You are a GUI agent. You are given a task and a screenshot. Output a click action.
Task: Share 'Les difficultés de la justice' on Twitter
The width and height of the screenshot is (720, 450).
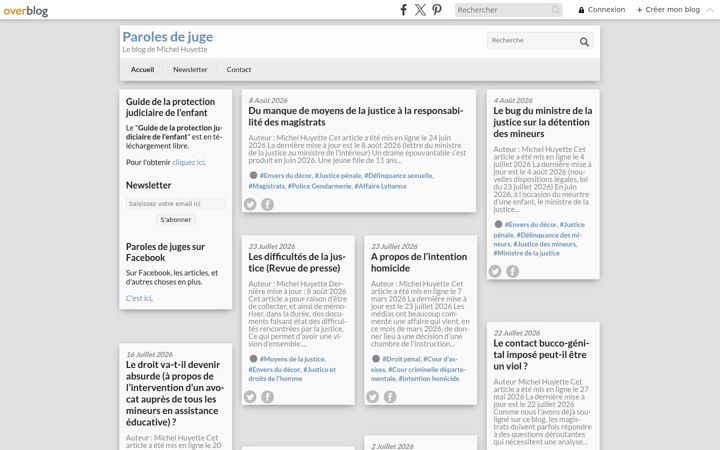[x=250, y=397]
